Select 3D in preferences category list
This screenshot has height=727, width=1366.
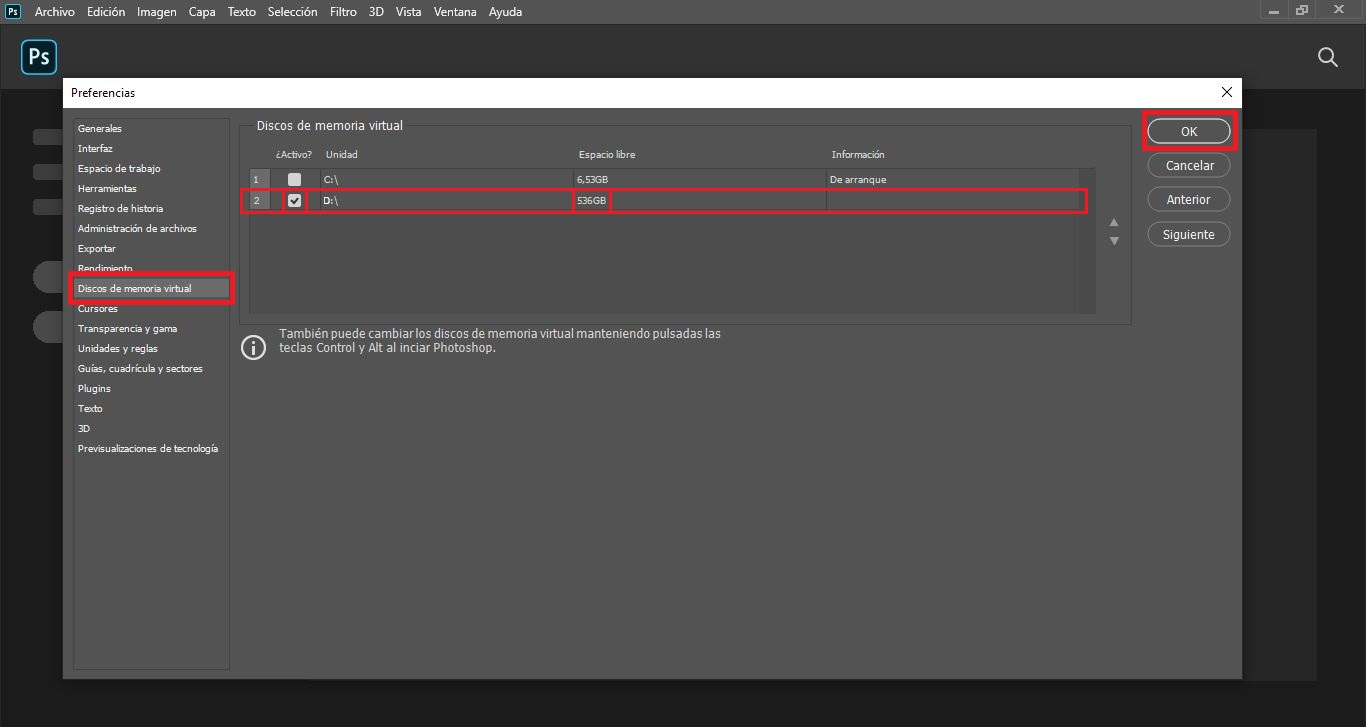(x=84, y=428)
